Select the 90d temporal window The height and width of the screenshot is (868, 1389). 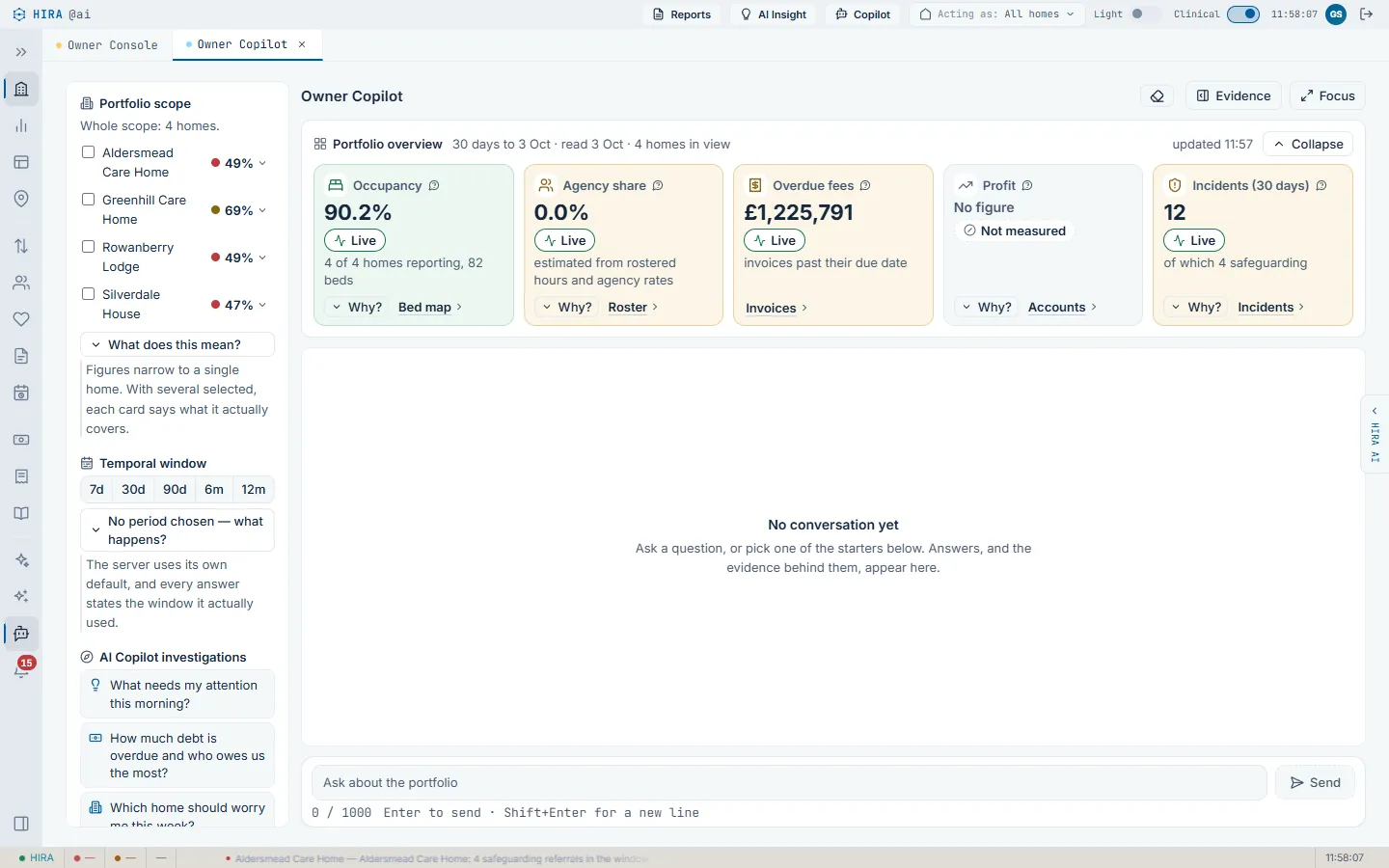(175, 490)
